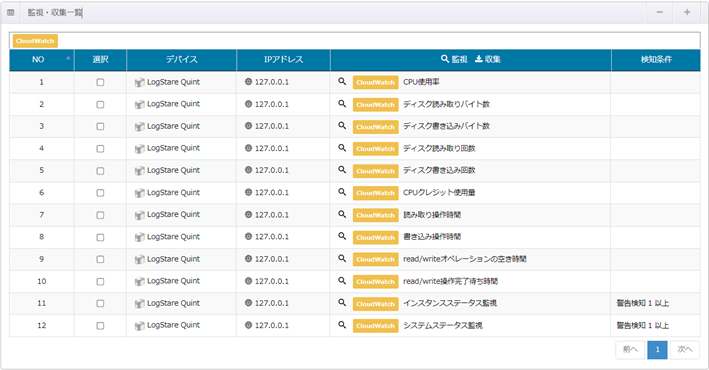Click magnifier icon in インスタンスステータス監視 row
The image size is (709, 370).
point(342,303)
